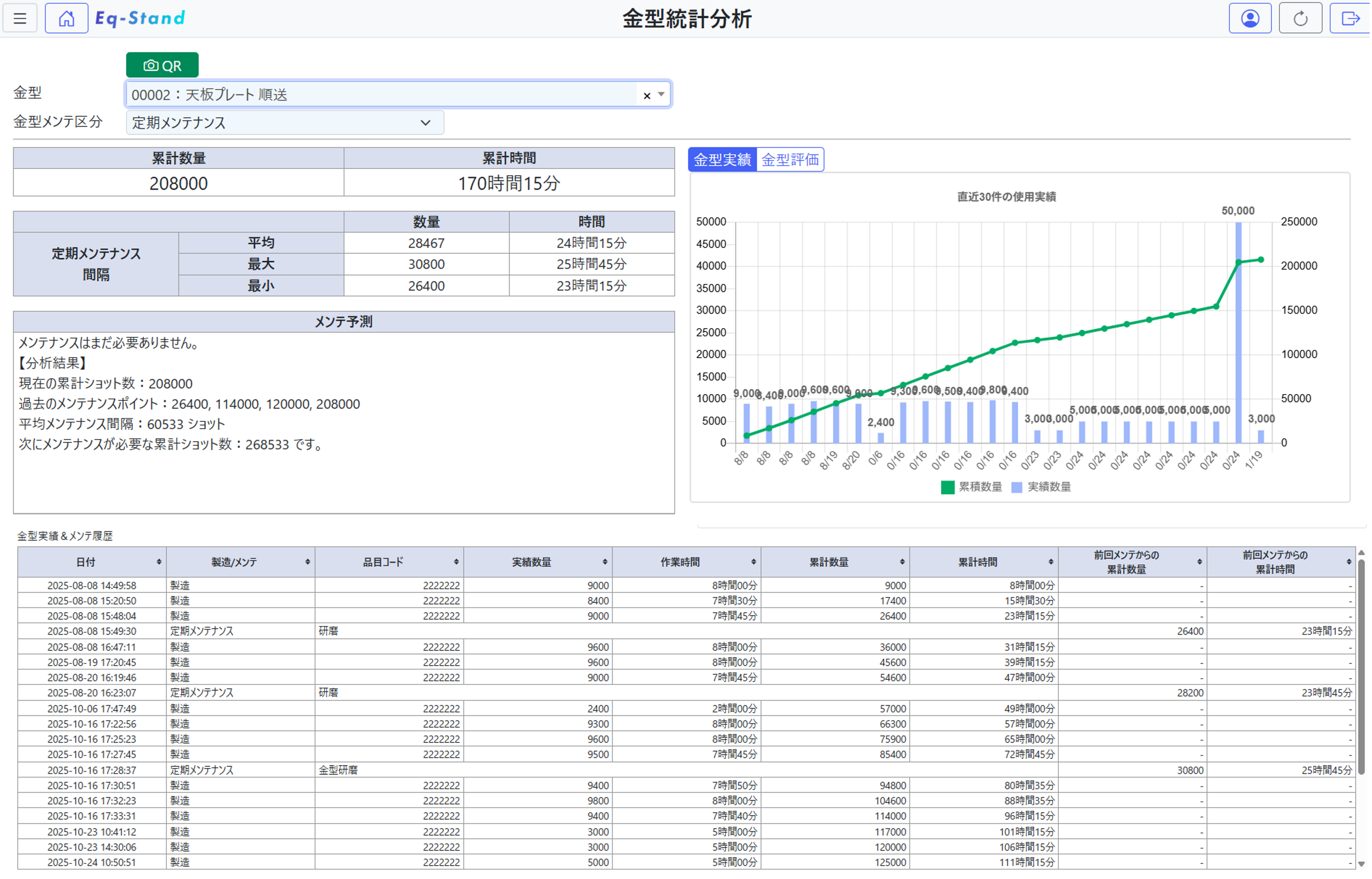
Task: Click the refresh icon button
Action: [x=1300, y=18]
